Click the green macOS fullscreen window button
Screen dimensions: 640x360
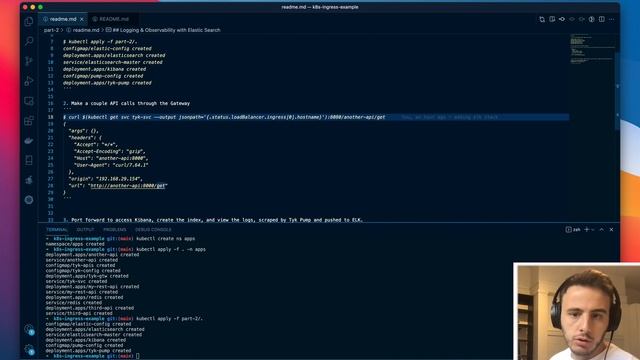(x=40, y=7)
